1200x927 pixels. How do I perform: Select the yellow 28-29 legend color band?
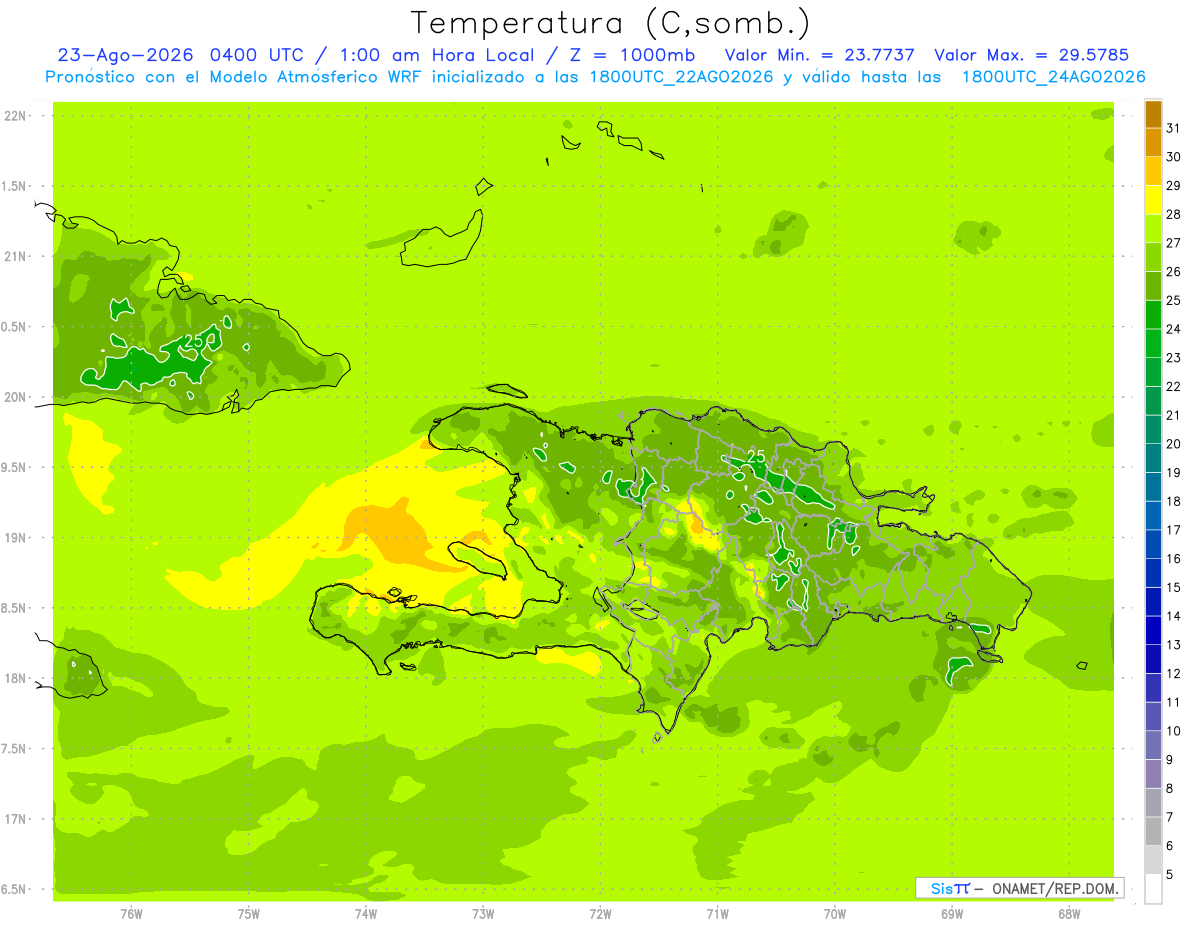[1153, 200]
